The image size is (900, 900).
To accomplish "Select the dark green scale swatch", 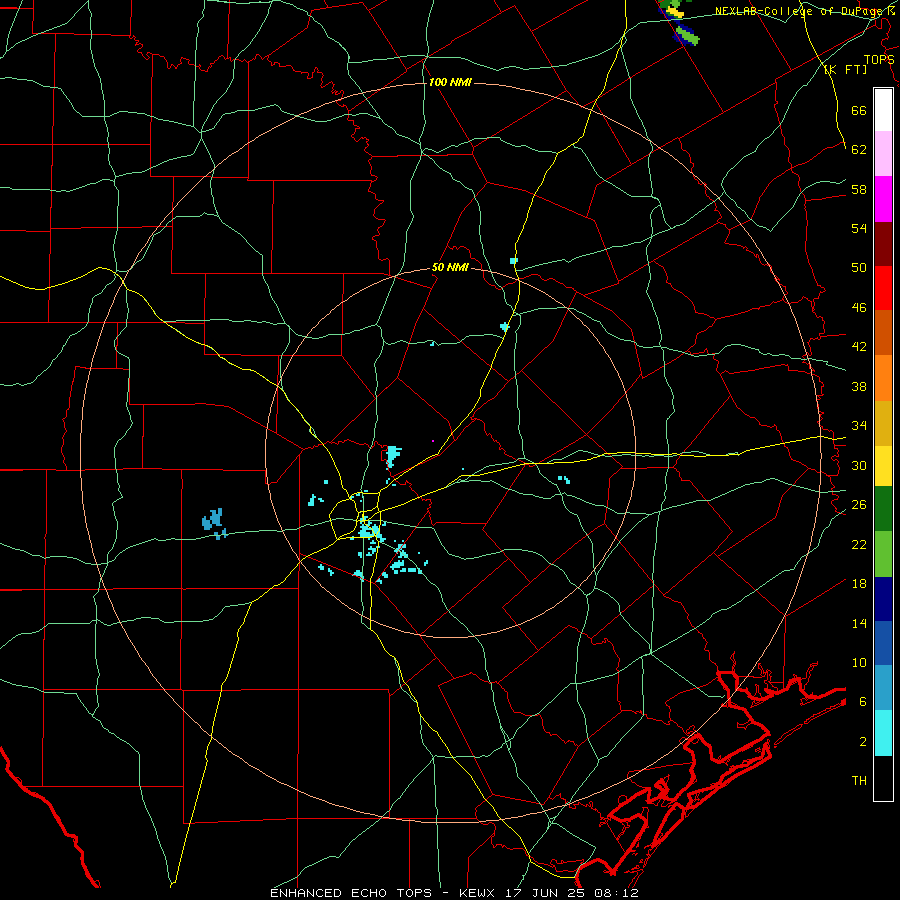I will click(883, 509).
